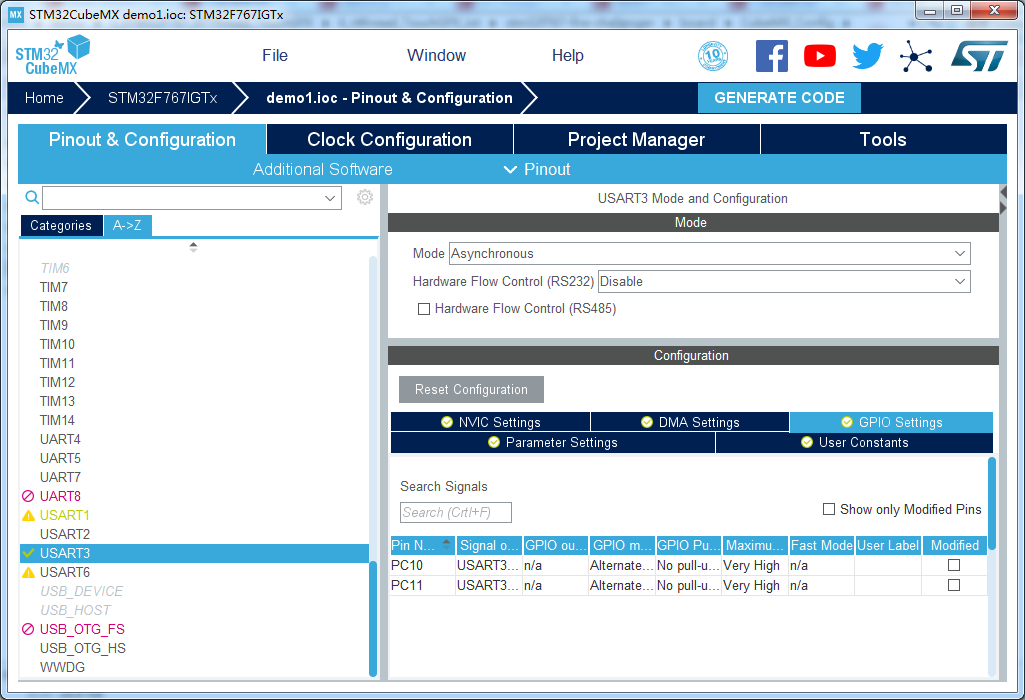
Task: Open the Mode Asynchronous dropdown
Action: tap(709, 254)
